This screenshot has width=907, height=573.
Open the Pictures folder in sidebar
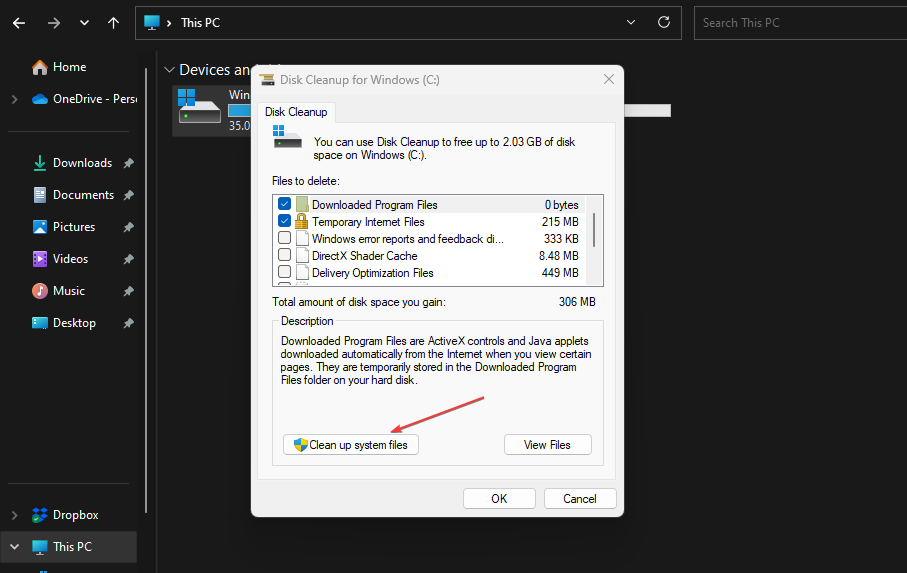pyautogui.click(x=74, y=227)
